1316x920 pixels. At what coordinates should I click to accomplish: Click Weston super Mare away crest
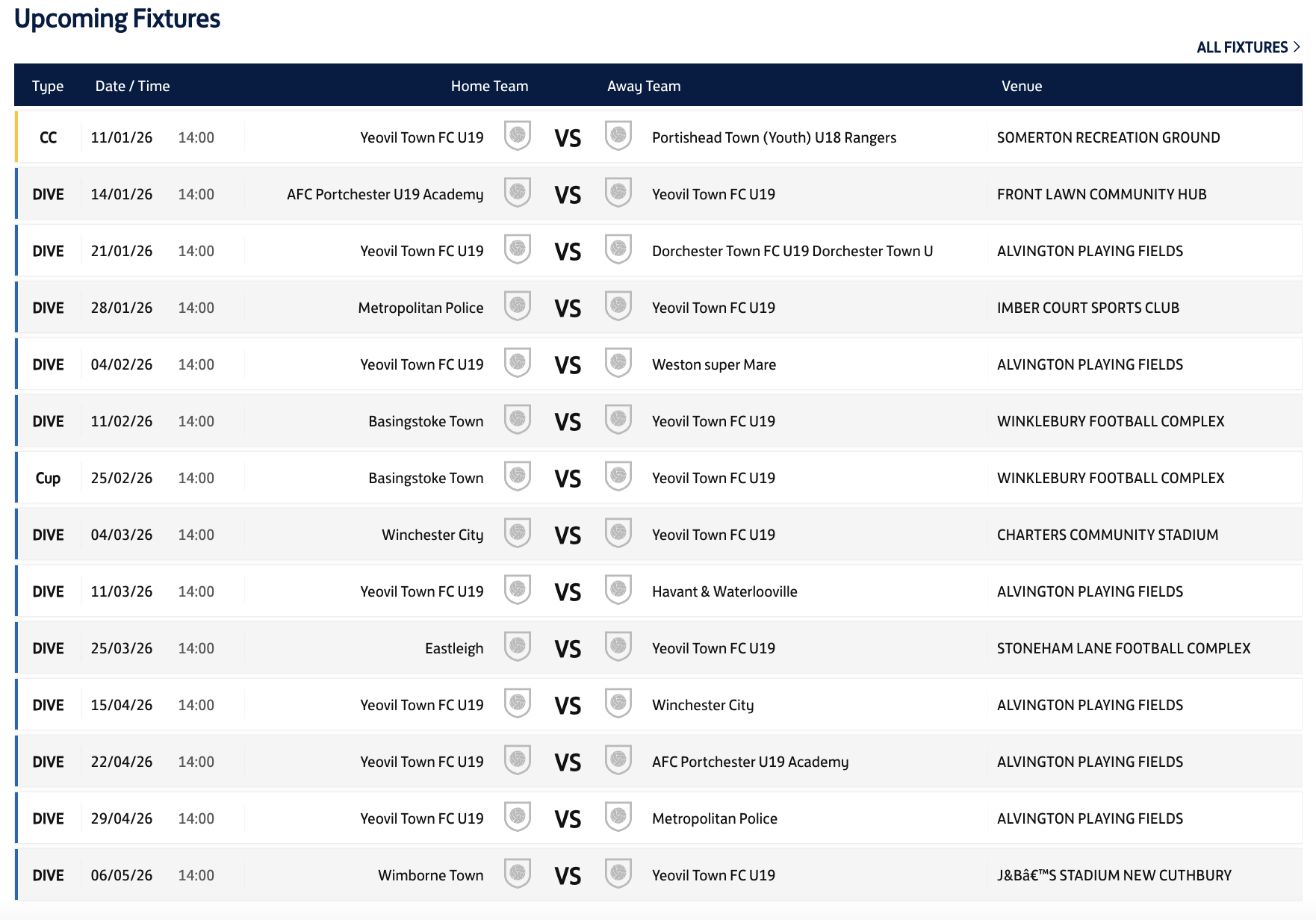618,363
